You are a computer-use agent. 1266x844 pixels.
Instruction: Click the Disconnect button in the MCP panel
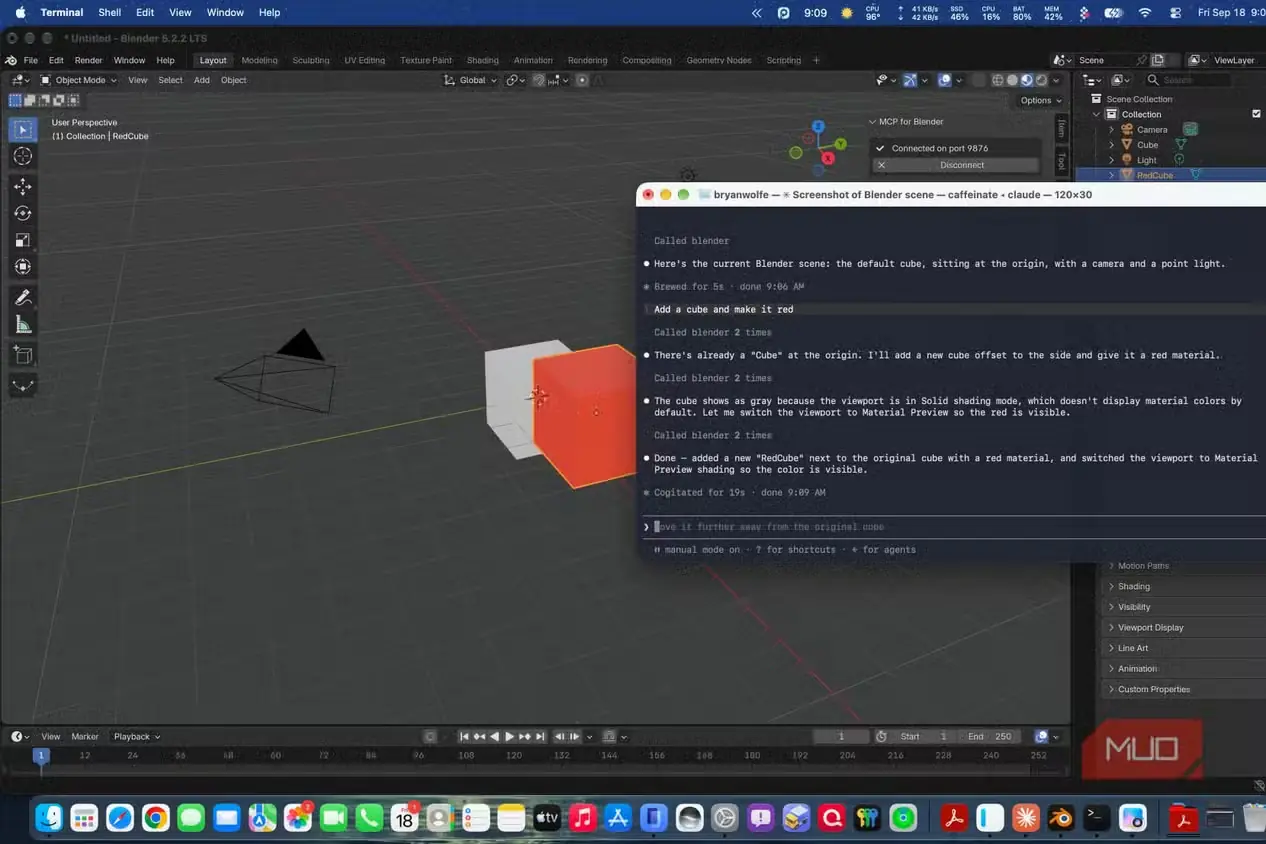955,165
